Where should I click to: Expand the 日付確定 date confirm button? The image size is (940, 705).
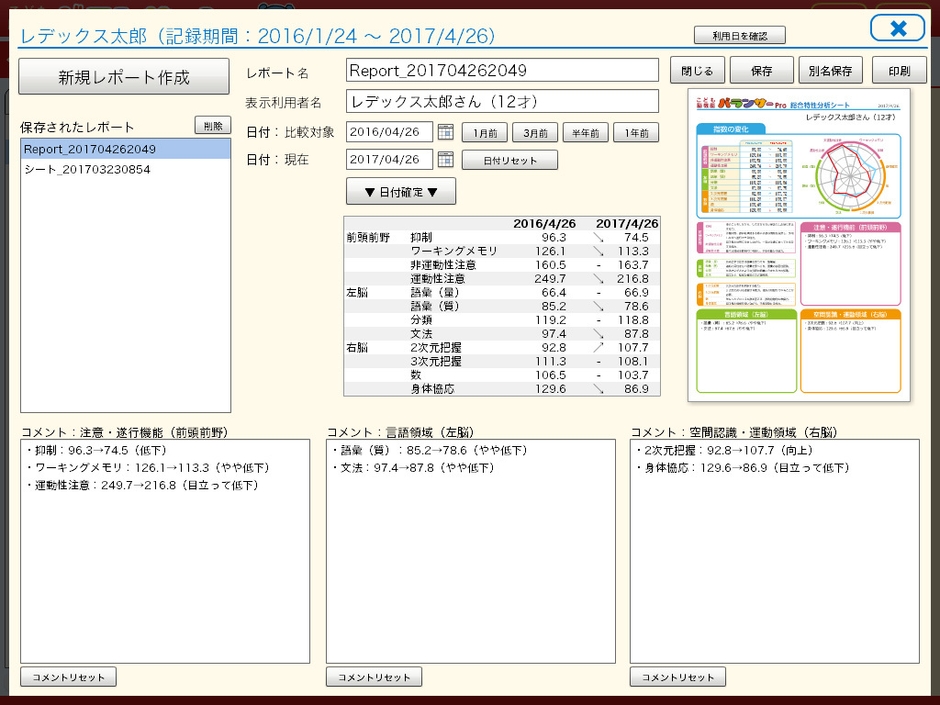395,191
